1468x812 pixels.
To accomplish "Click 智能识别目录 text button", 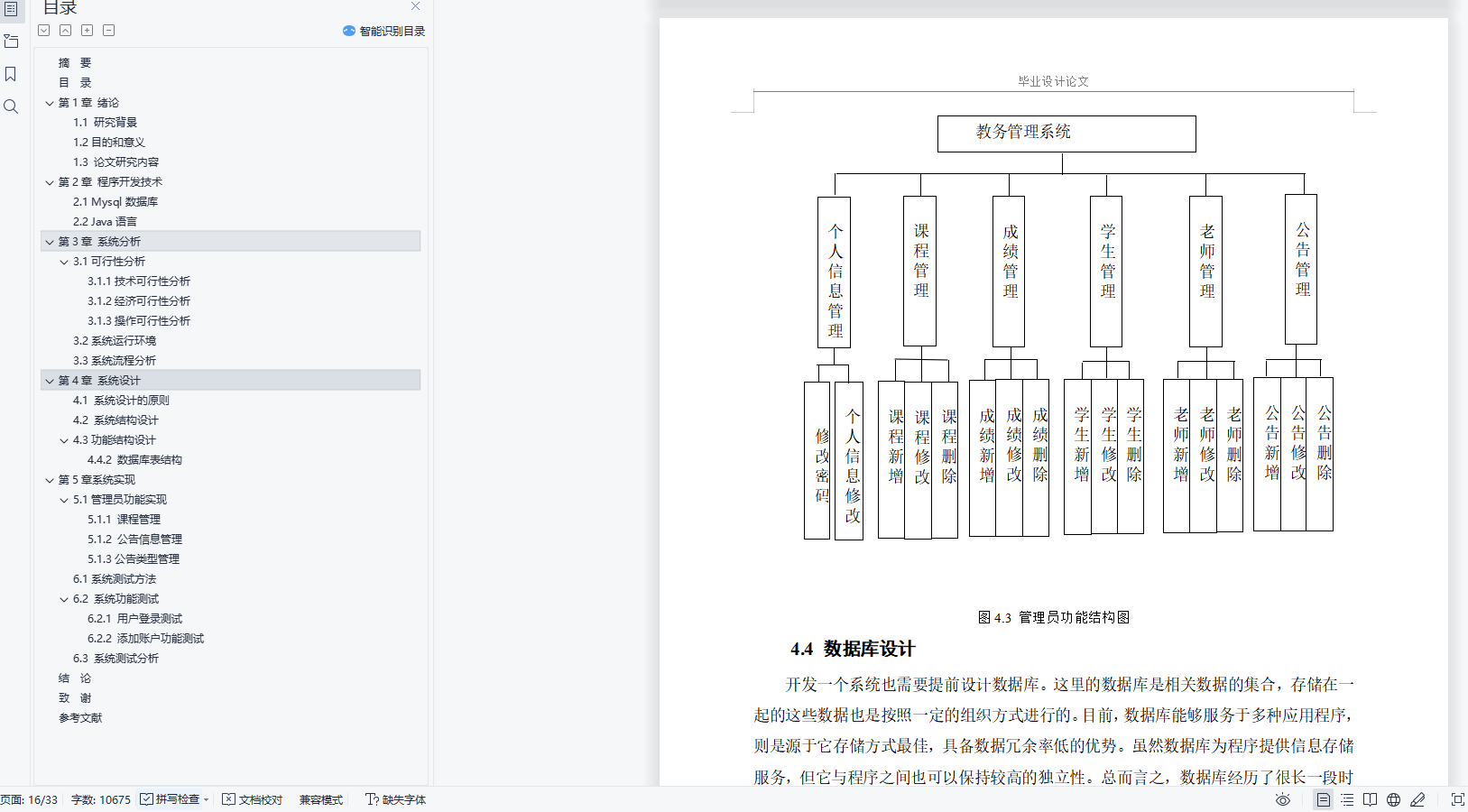I will point(392,31).
